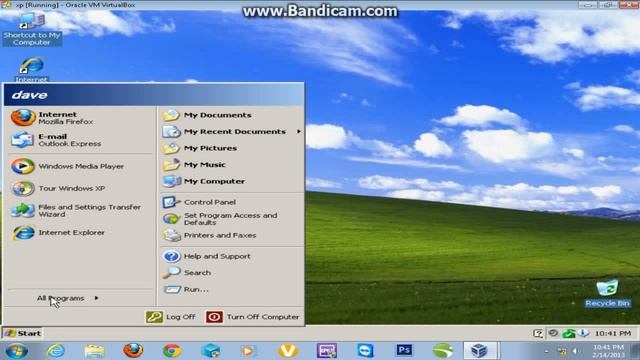Screen dimensions: 640x360
Task: Open File Explorer on host taskbar
Action: coord(94,351)
